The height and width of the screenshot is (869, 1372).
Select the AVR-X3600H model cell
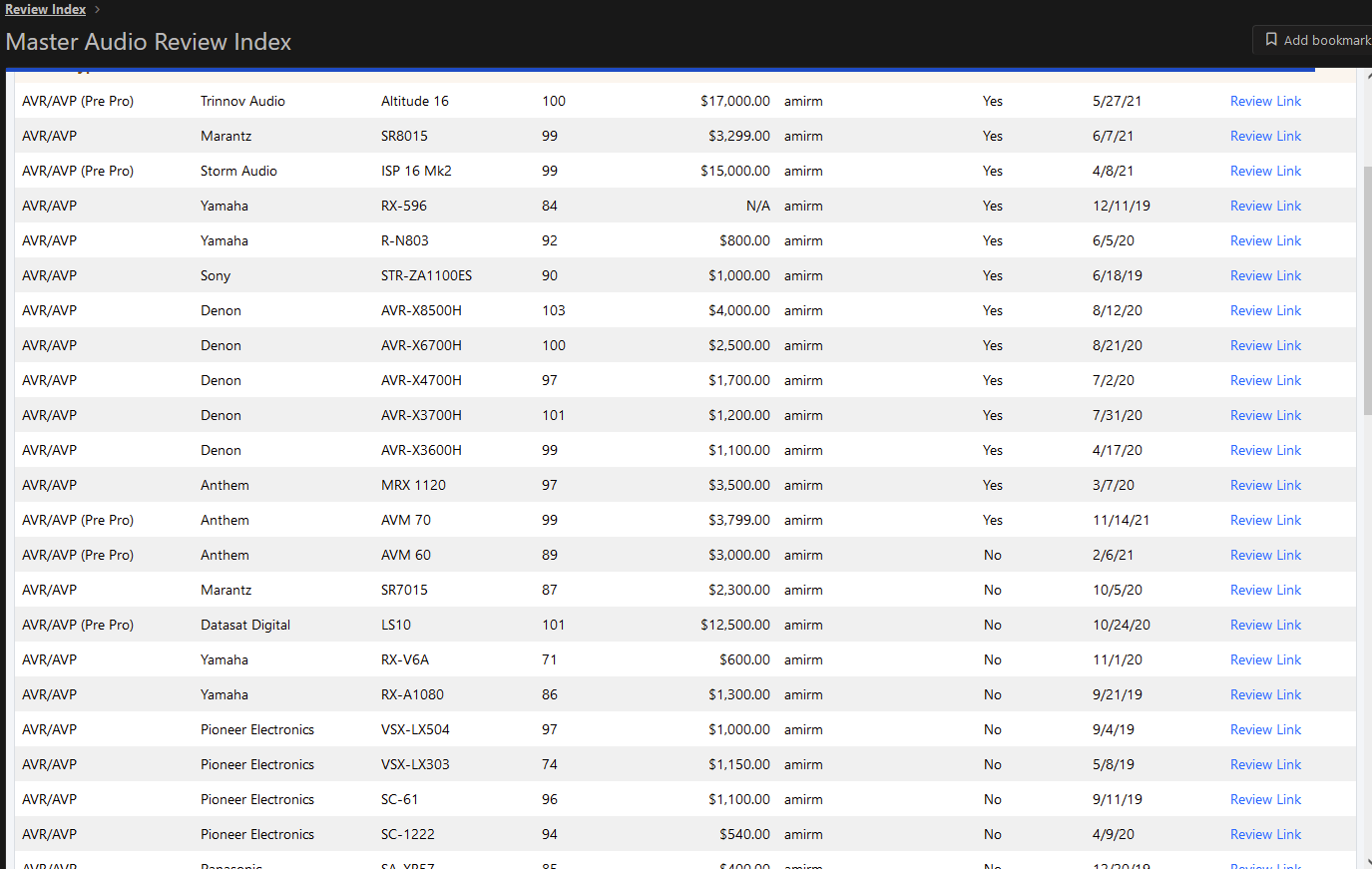(421, 450)
